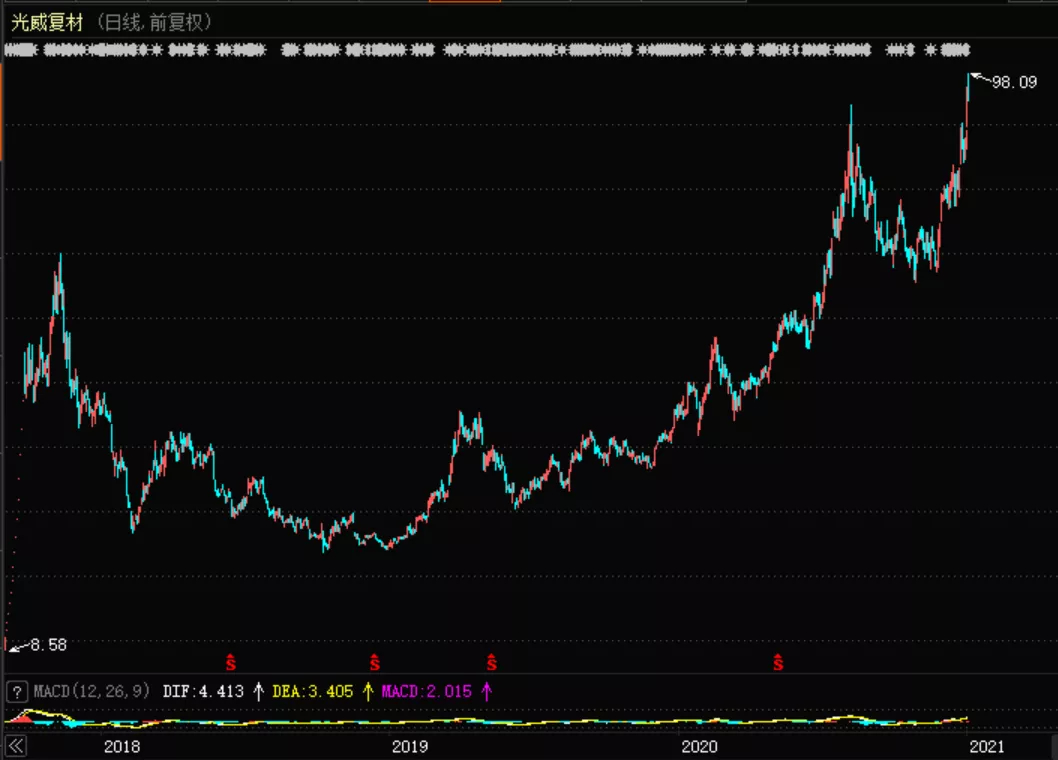Click the yellow up arrow after DEA value

tap(367, 691)
